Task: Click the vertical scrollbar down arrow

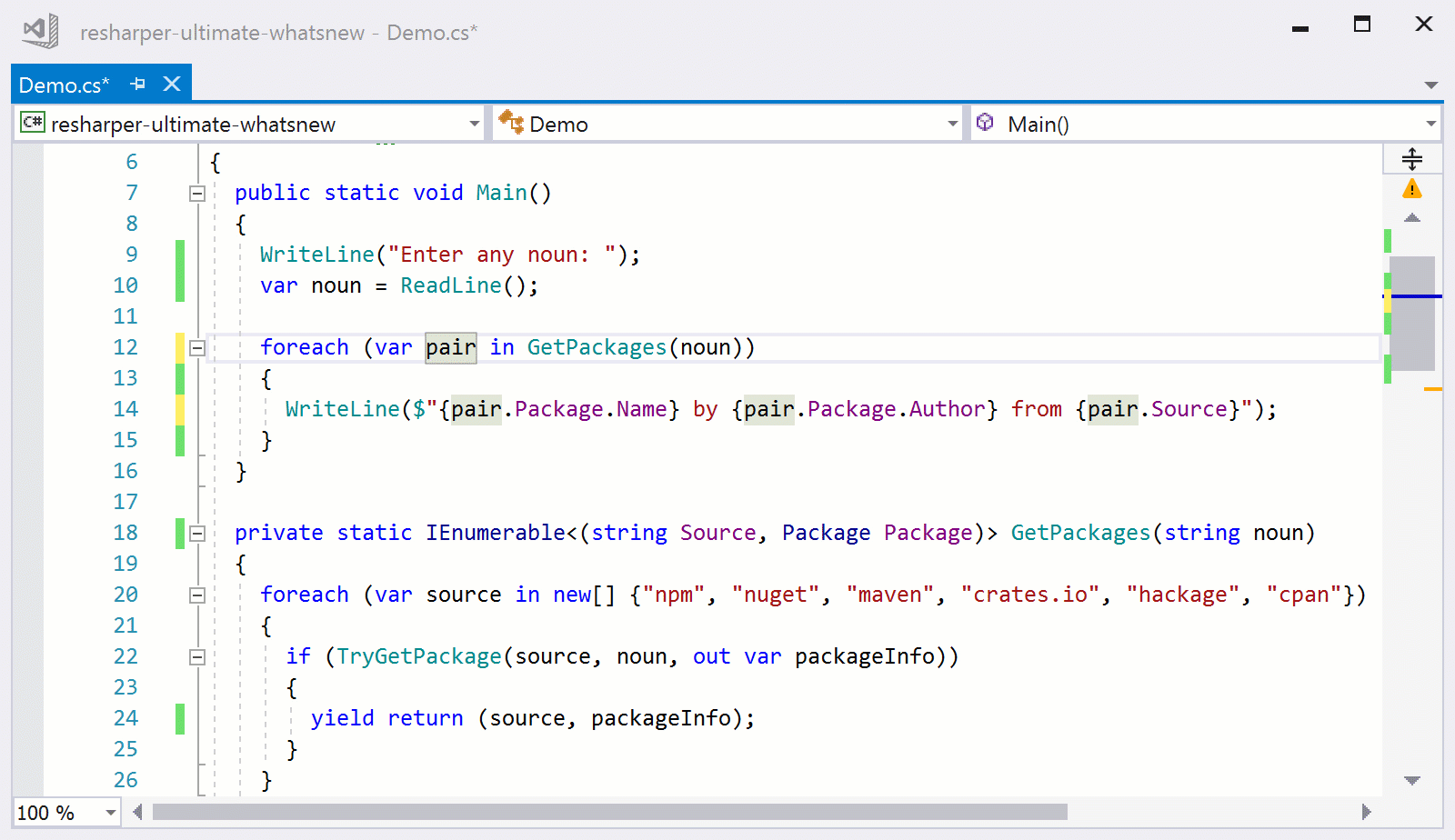Action: [1412, 781]
